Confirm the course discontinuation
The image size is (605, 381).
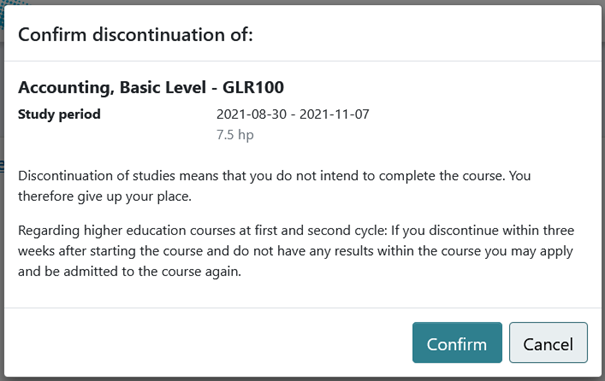457,342
